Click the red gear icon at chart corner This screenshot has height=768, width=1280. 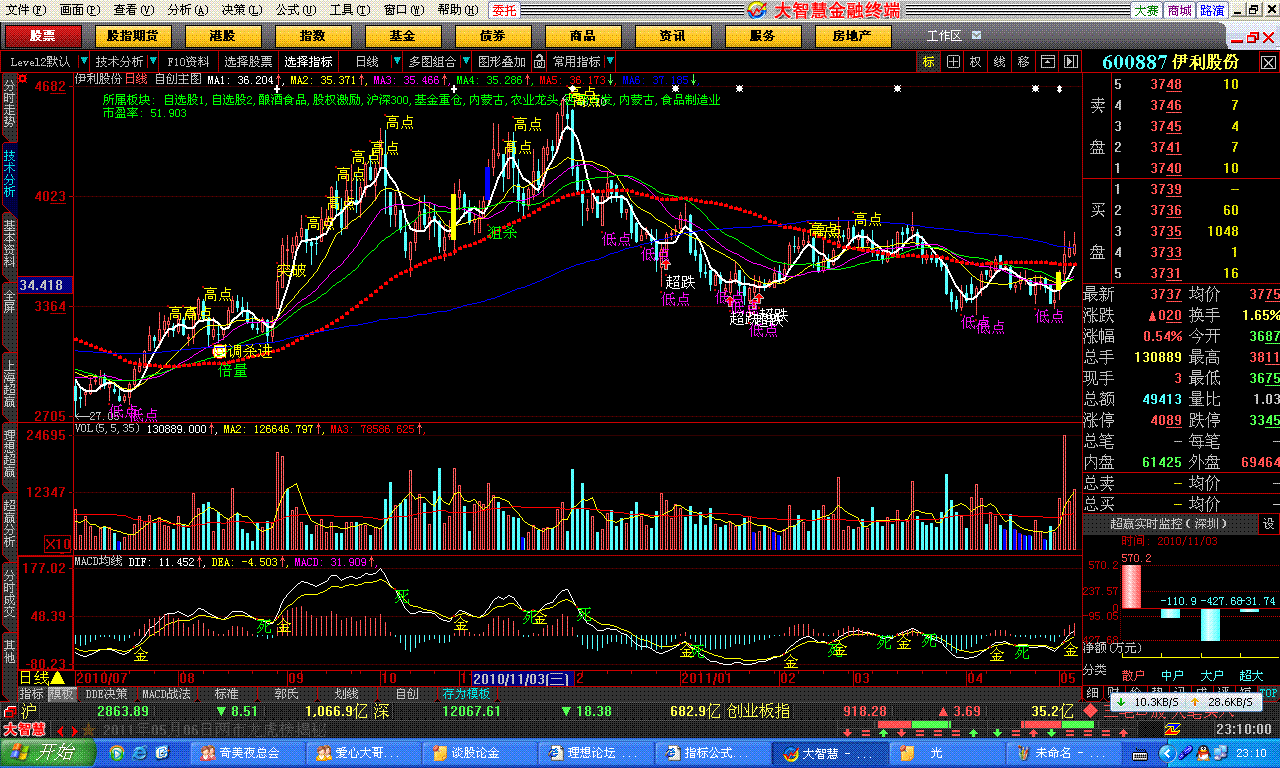click(x=23, y=79)
